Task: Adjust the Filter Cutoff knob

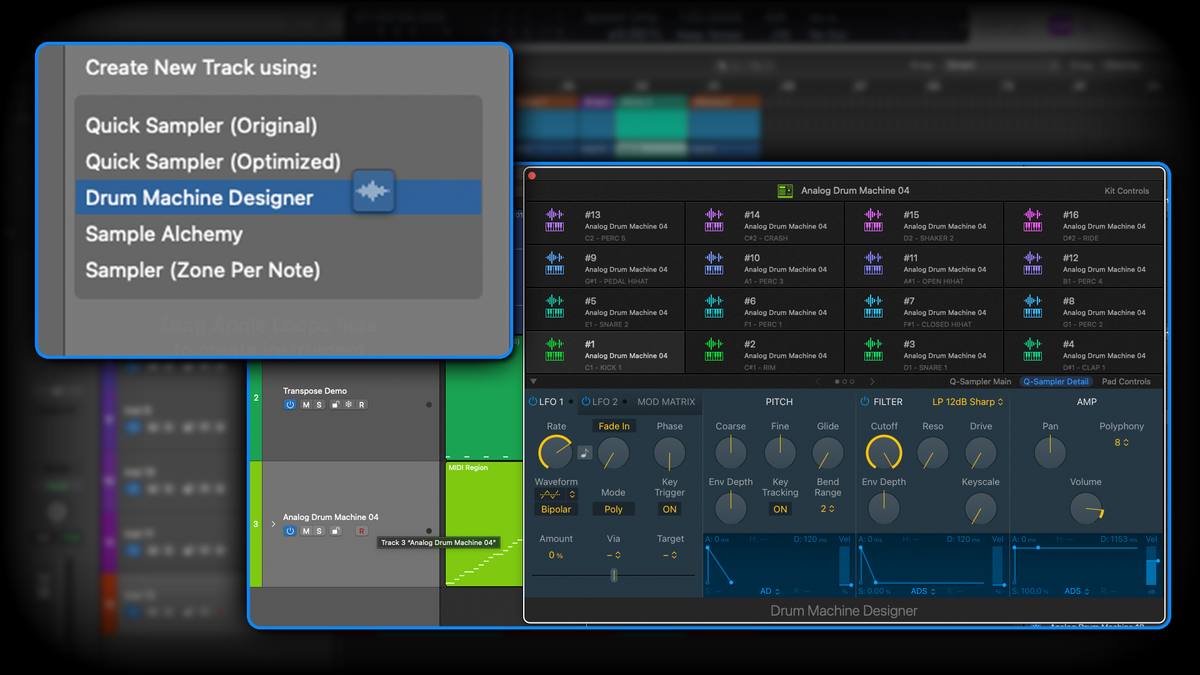Action: [884, 453]
